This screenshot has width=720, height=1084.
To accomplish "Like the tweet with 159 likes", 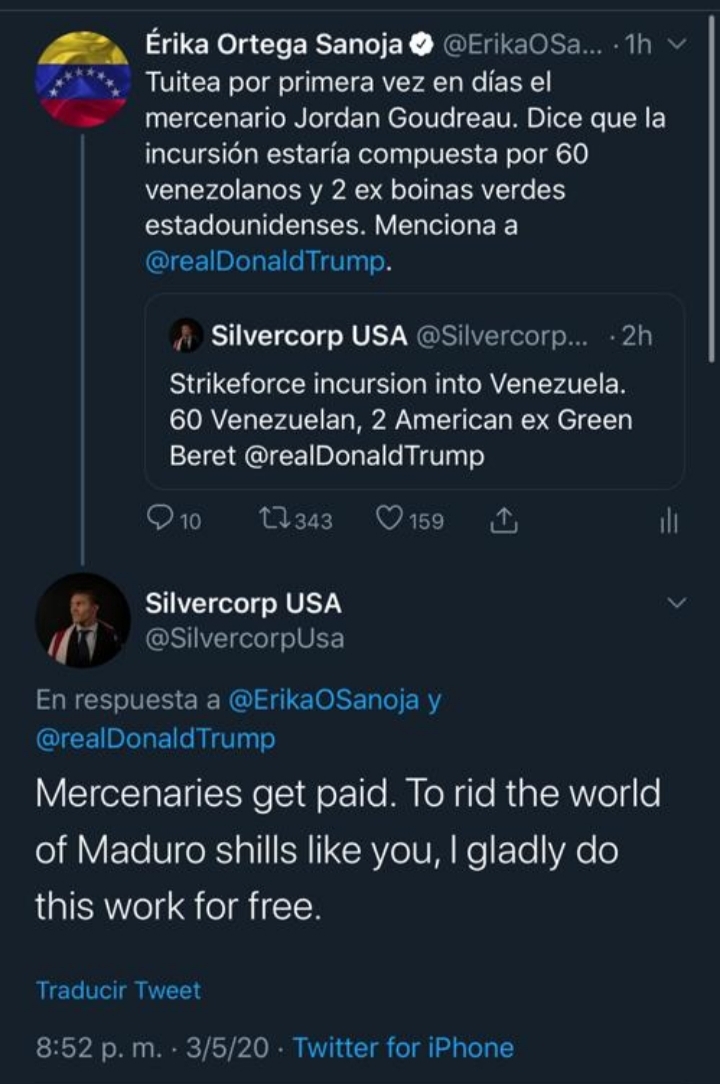I will (389, 519).
